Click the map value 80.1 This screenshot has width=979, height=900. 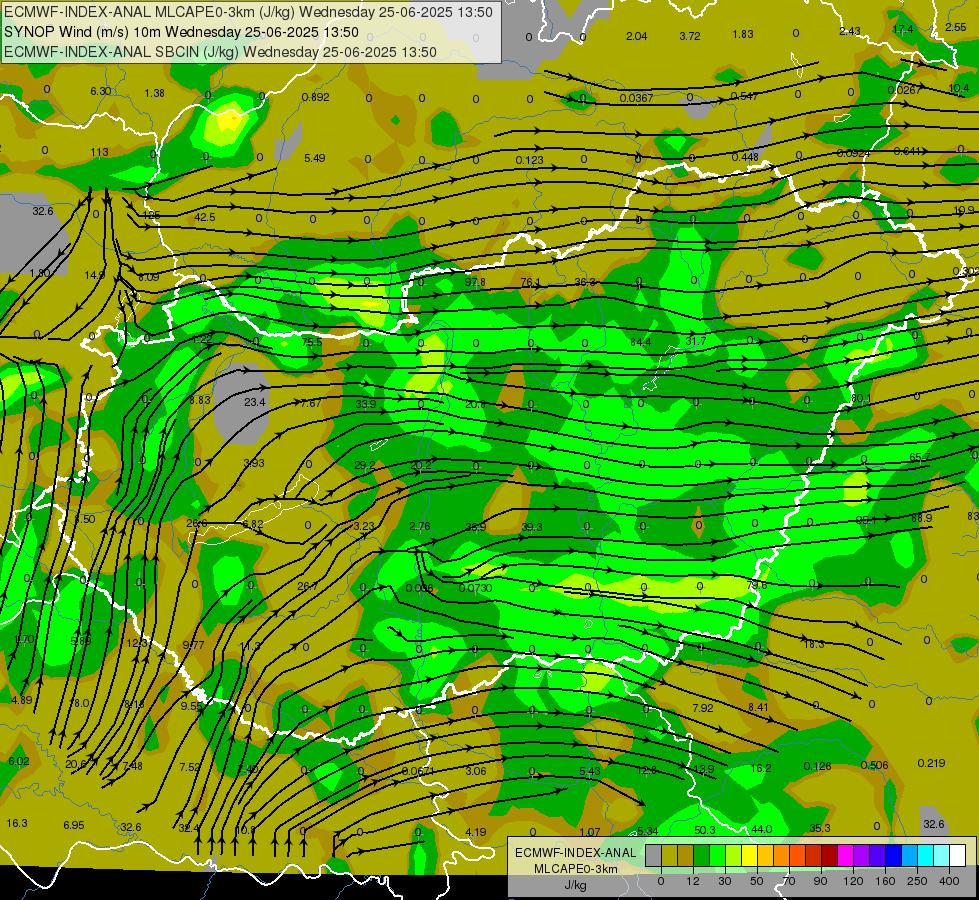tap(861, 398)
